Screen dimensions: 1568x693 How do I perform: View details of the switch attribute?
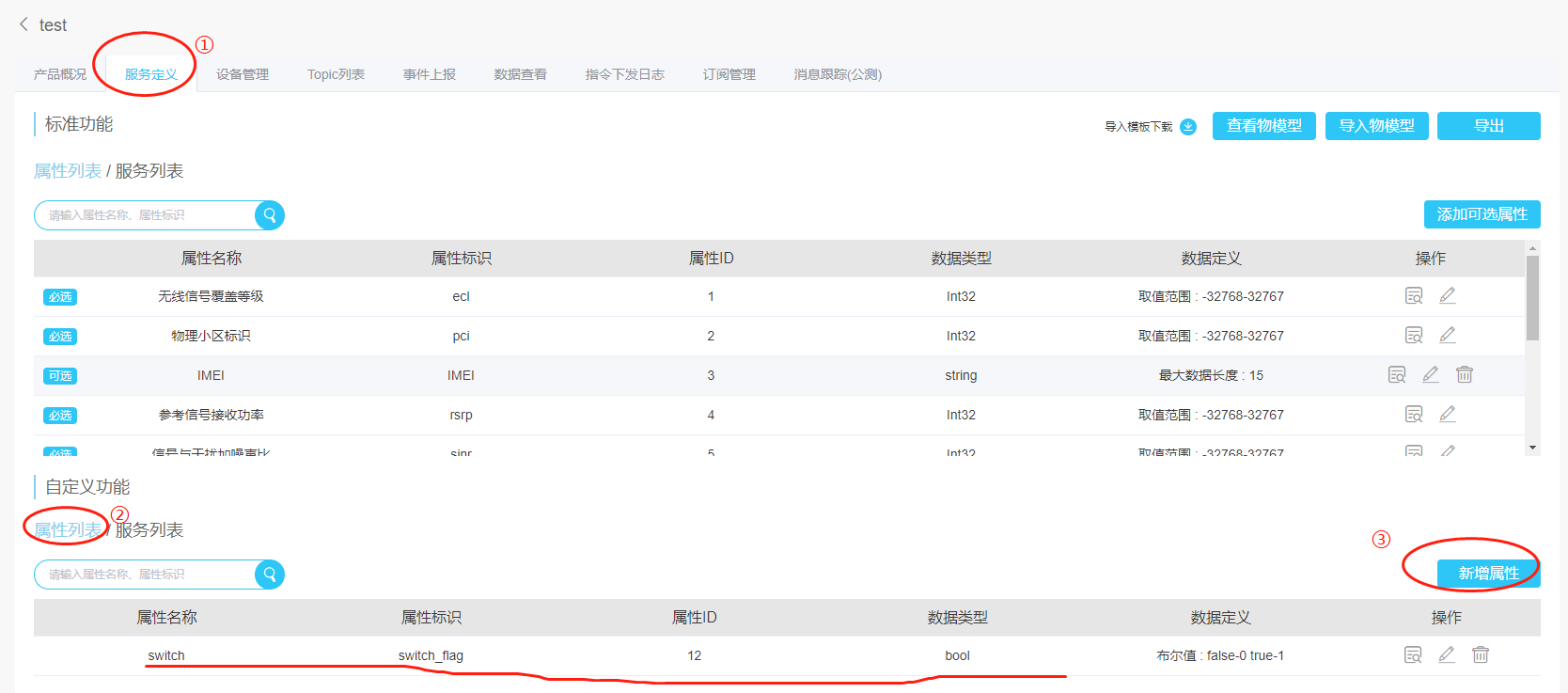(x=1413, y=655)
